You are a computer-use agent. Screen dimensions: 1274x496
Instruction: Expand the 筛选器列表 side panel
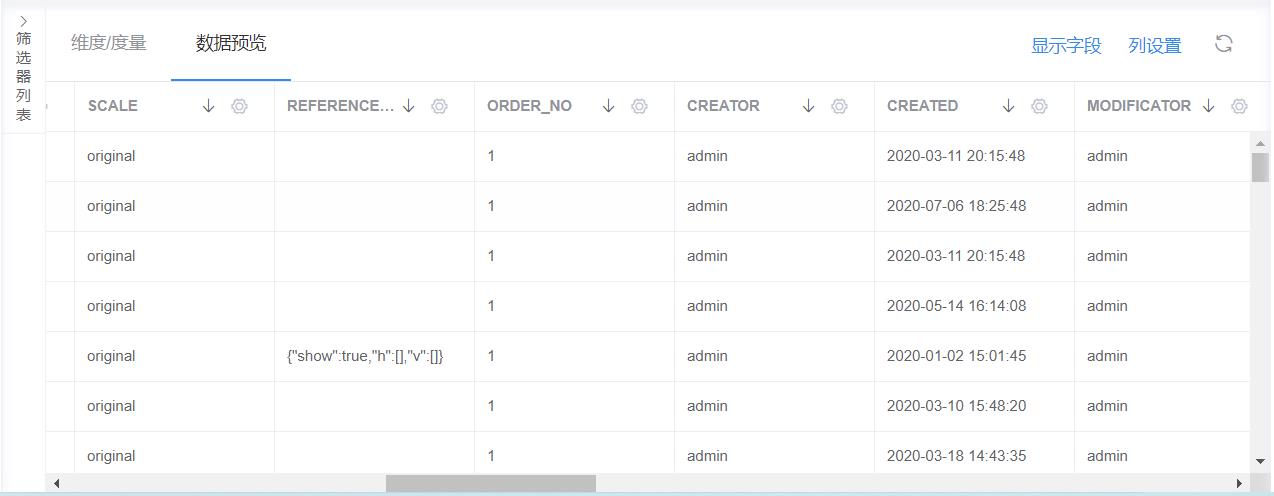[23, 70]
